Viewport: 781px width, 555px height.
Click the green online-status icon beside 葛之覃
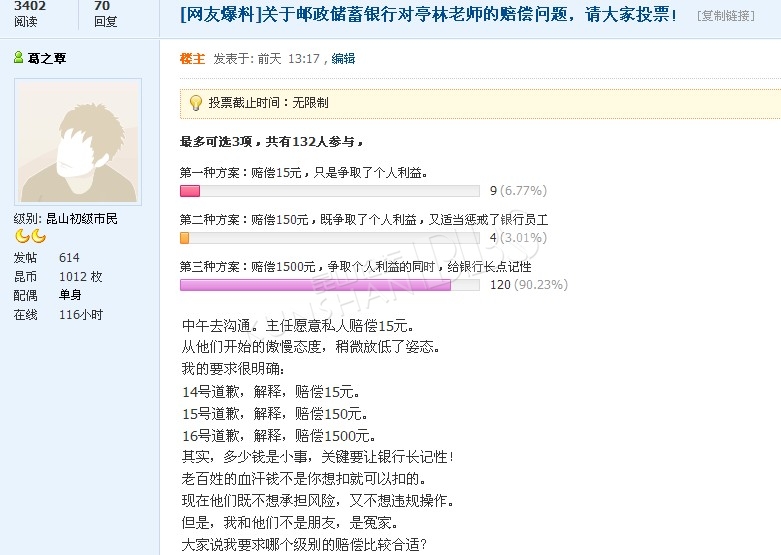(18, 58)
